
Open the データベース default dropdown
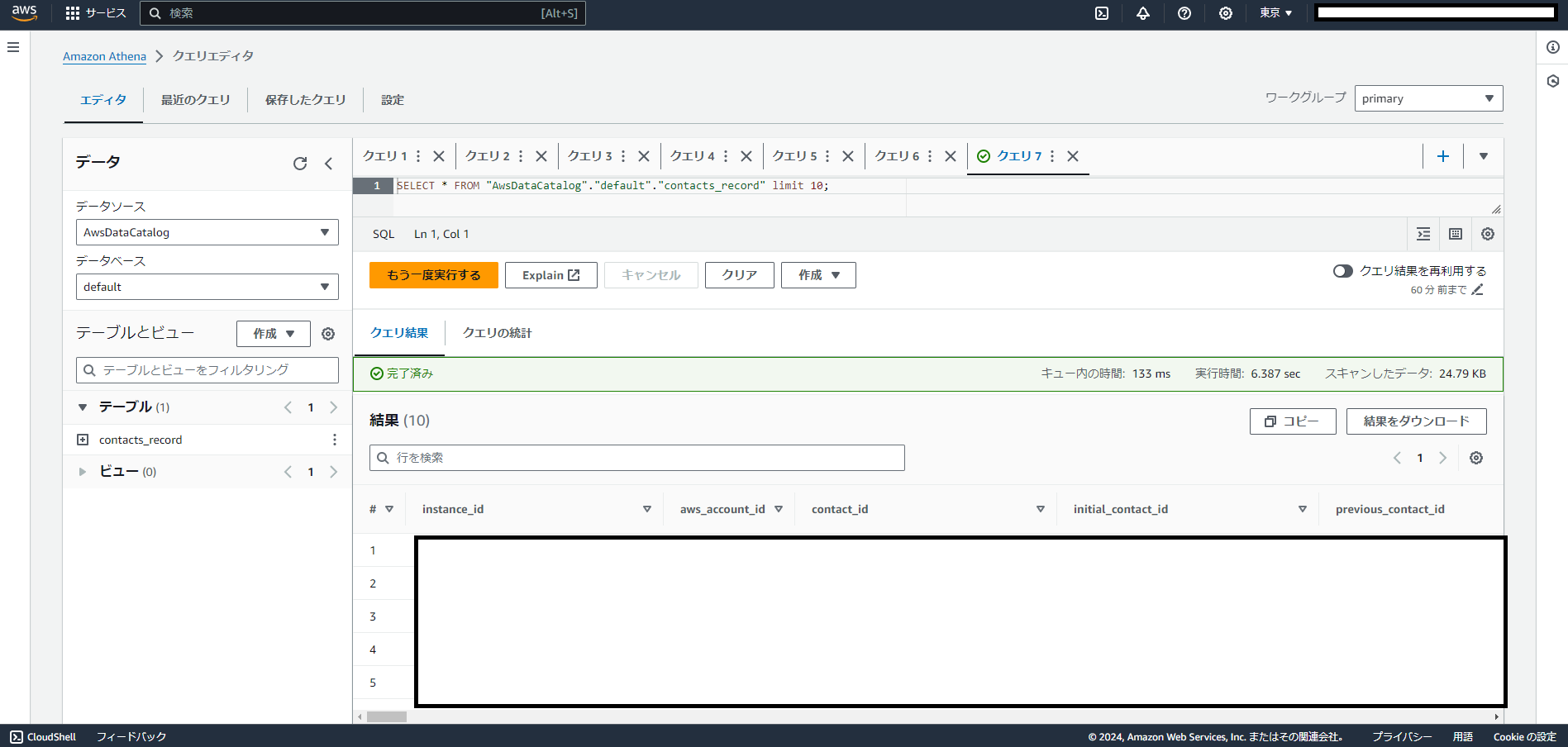click(207, 287)
